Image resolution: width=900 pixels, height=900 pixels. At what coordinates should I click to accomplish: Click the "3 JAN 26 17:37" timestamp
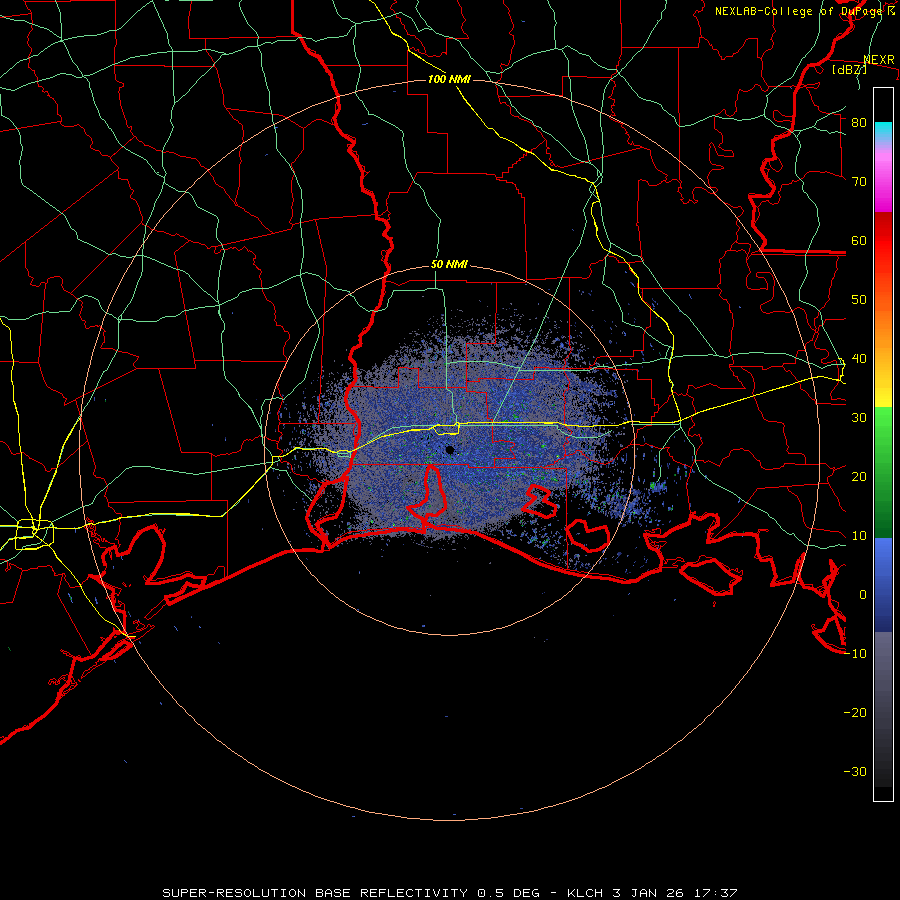coord(676,893)
